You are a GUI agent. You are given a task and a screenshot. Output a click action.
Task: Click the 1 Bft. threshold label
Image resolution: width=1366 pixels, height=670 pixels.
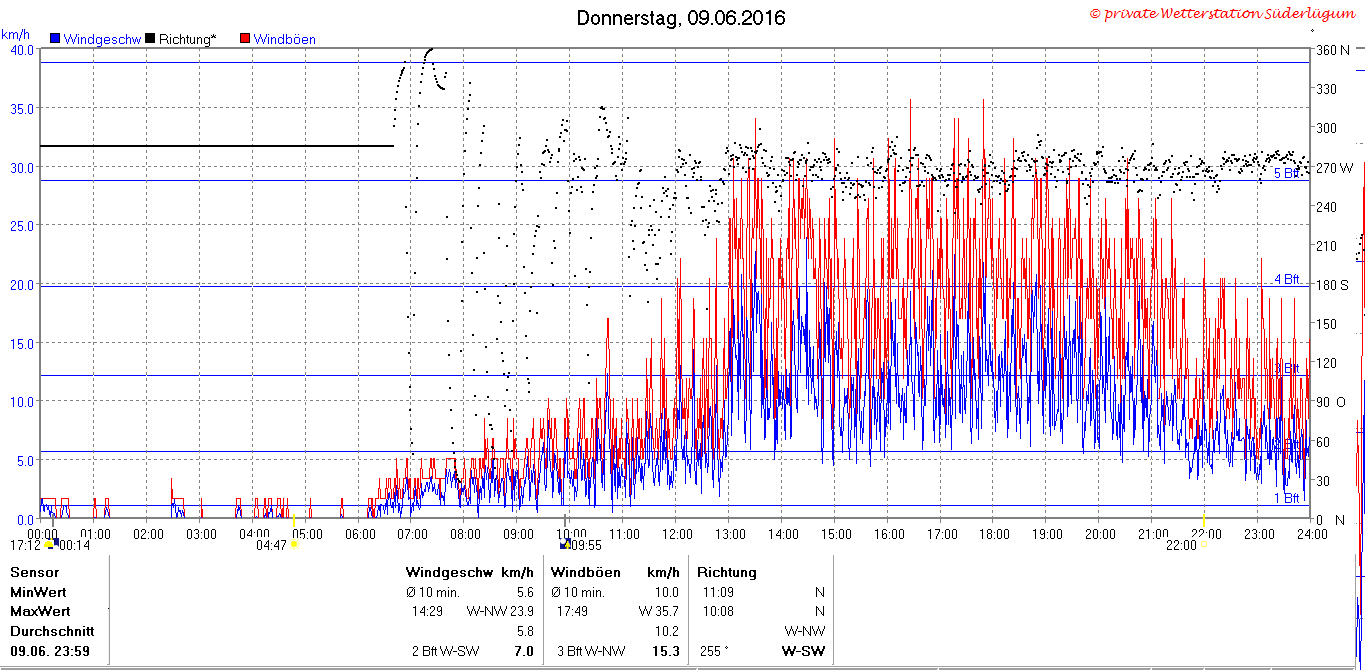(1287, 498)
